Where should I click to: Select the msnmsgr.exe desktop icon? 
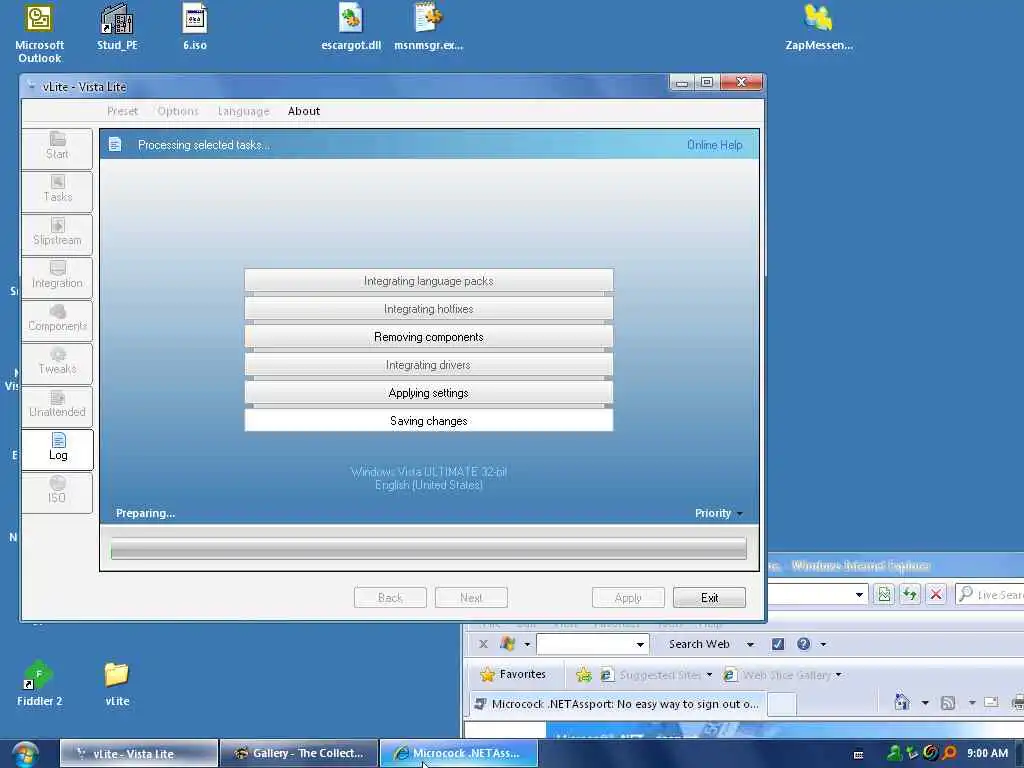pos(428,27)
